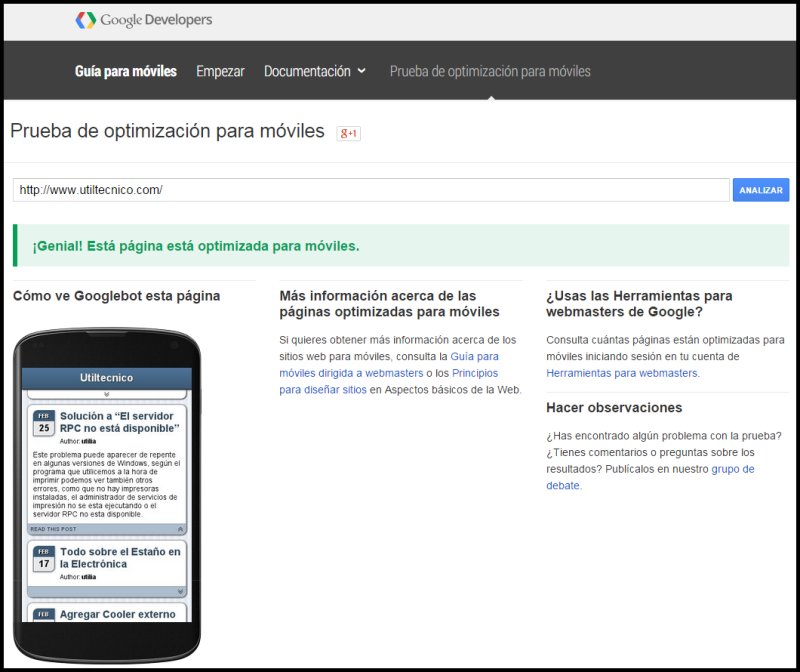Open post 'Agregar Cooler externo'

[117, 614]
